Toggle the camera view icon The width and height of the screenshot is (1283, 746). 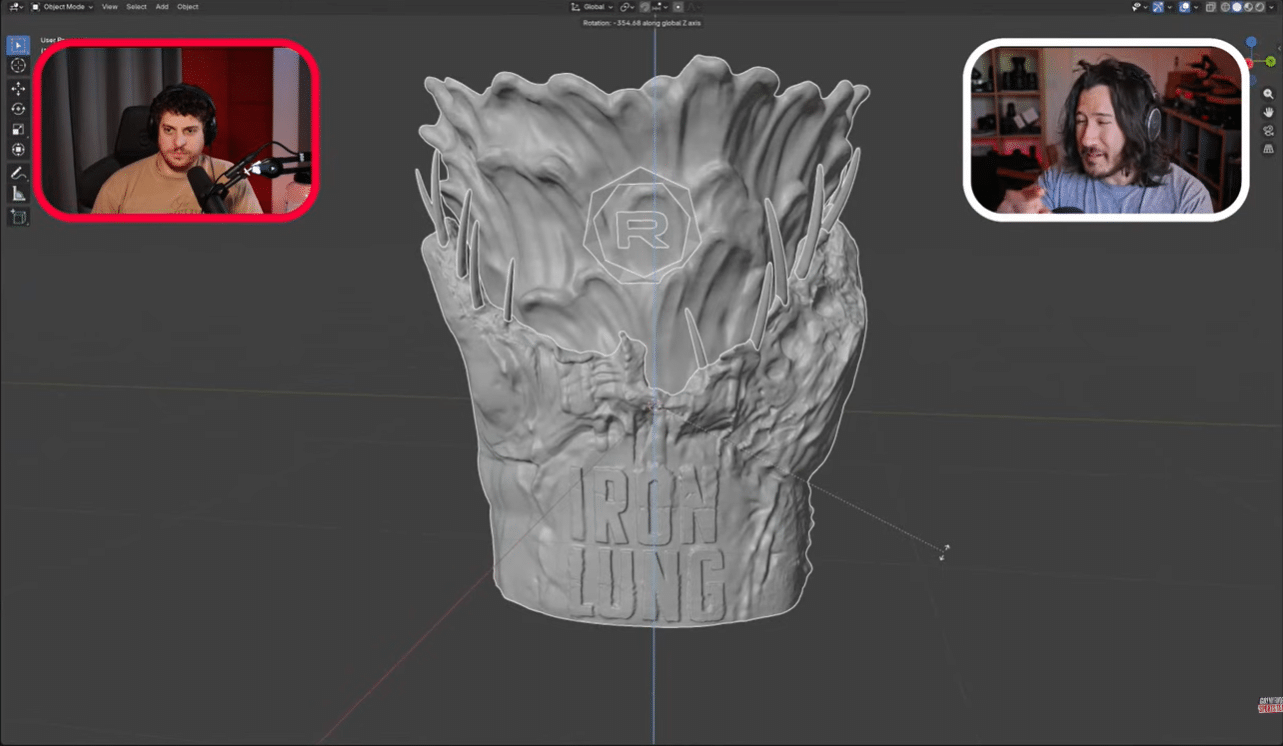(1268, 130)
